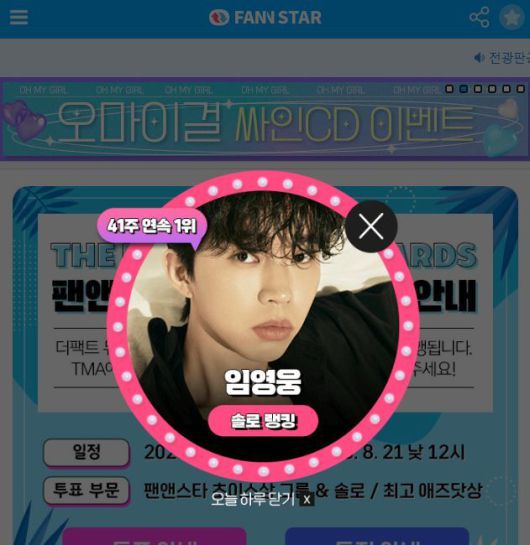Click the purple button at bottom left
Image resolution: width=530 pixels, height=545 pixels.
point(154,536)
